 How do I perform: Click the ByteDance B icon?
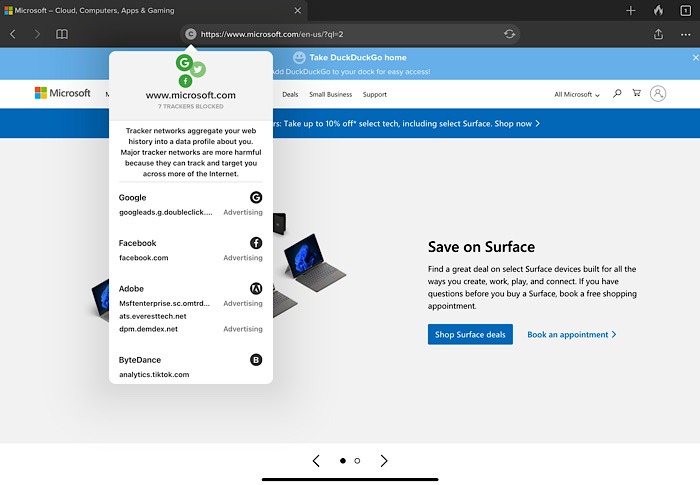click(256, 360)
